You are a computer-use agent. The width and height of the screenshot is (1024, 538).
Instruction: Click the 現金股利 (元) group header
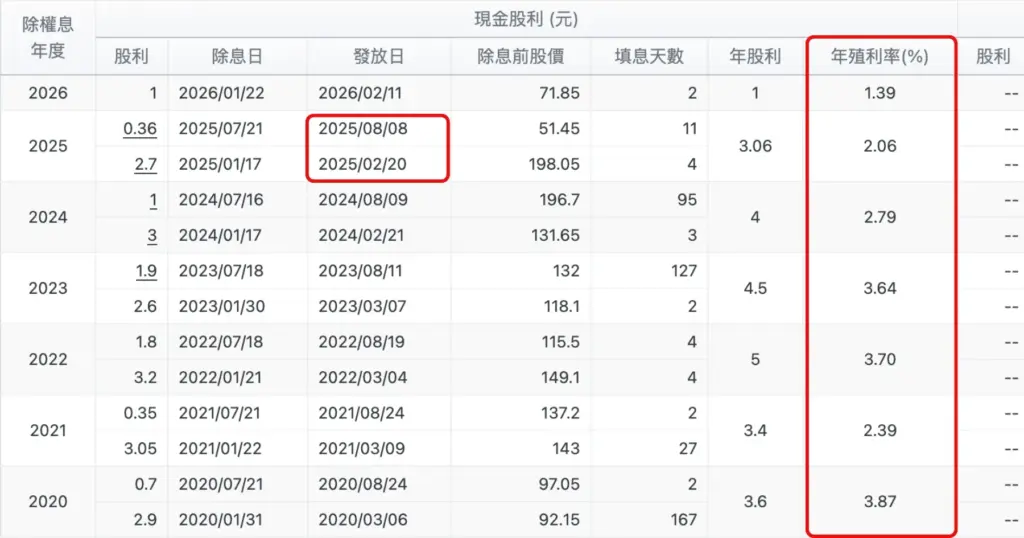(526, 19)
